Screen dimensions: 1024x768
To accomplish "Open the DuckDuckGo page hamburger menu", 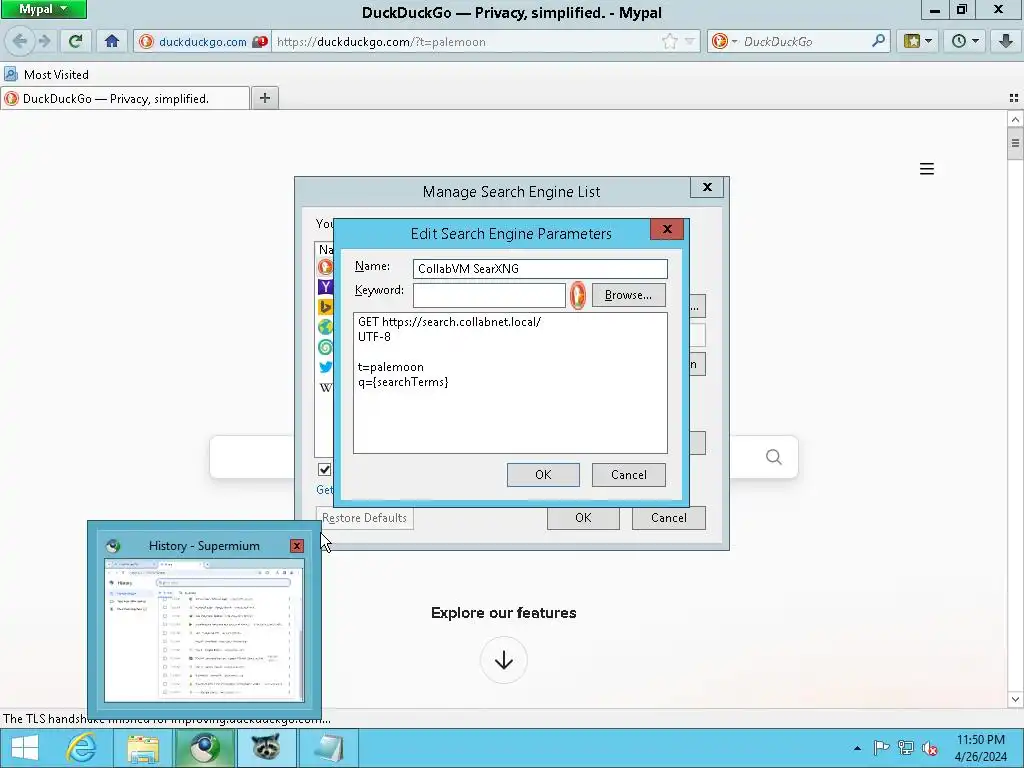I will 927,169.
